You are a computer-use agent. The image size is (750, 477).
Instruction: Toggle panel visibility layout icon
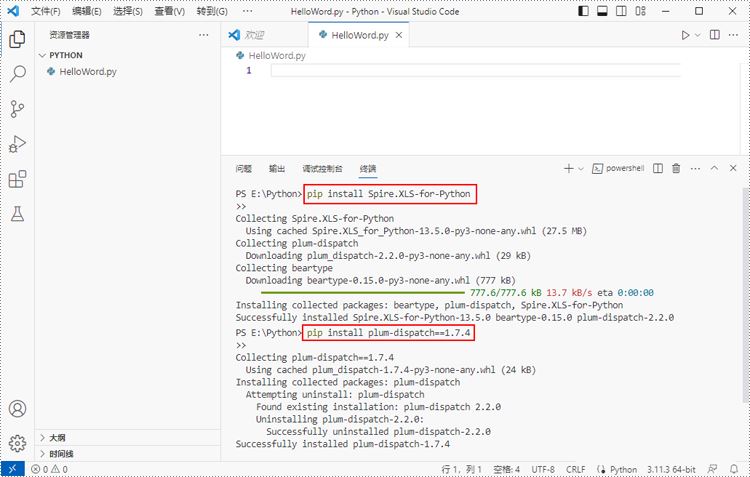[x=602, y=11]
